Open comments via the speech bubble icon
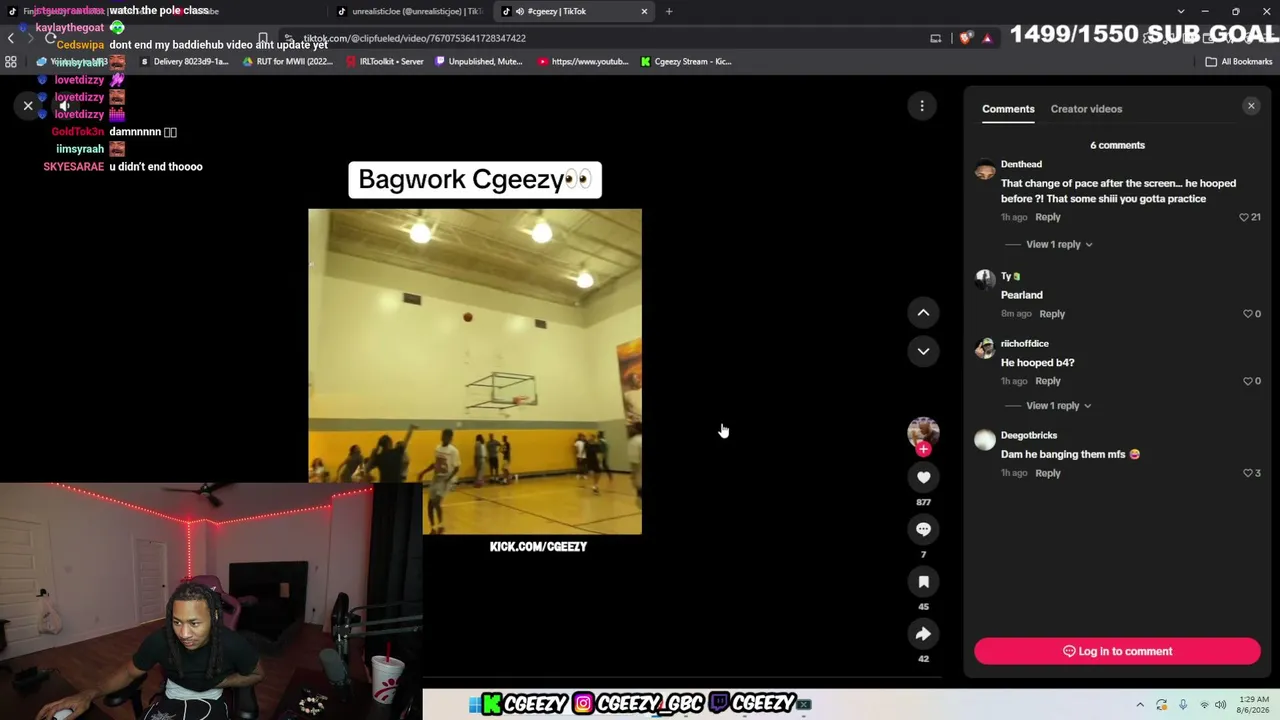Image resolution: width=1280 pixels, height=720 pixels. (923, 529)
